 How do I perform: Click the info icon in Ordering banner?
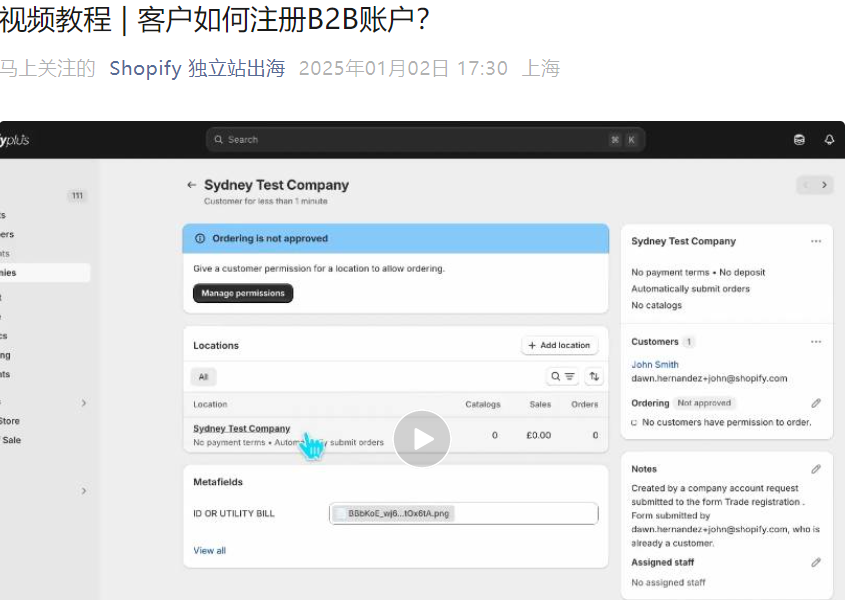[x=200, y=238]
